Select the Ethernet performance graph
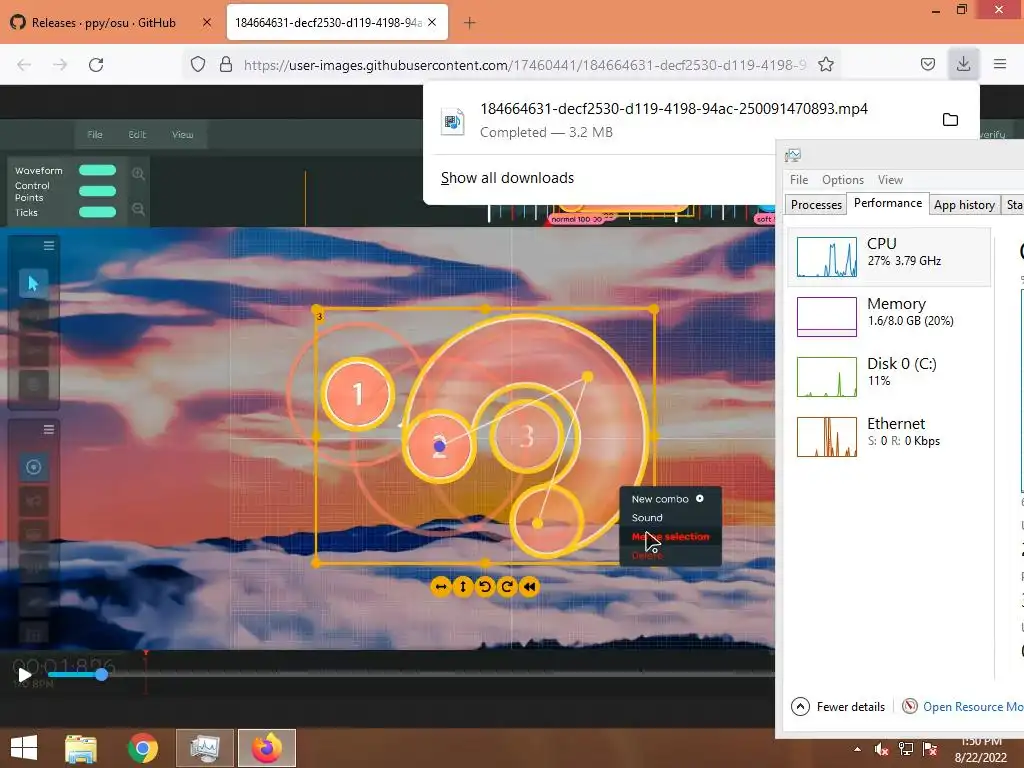Screen dimensions: 1024x768 click(889, 437)
